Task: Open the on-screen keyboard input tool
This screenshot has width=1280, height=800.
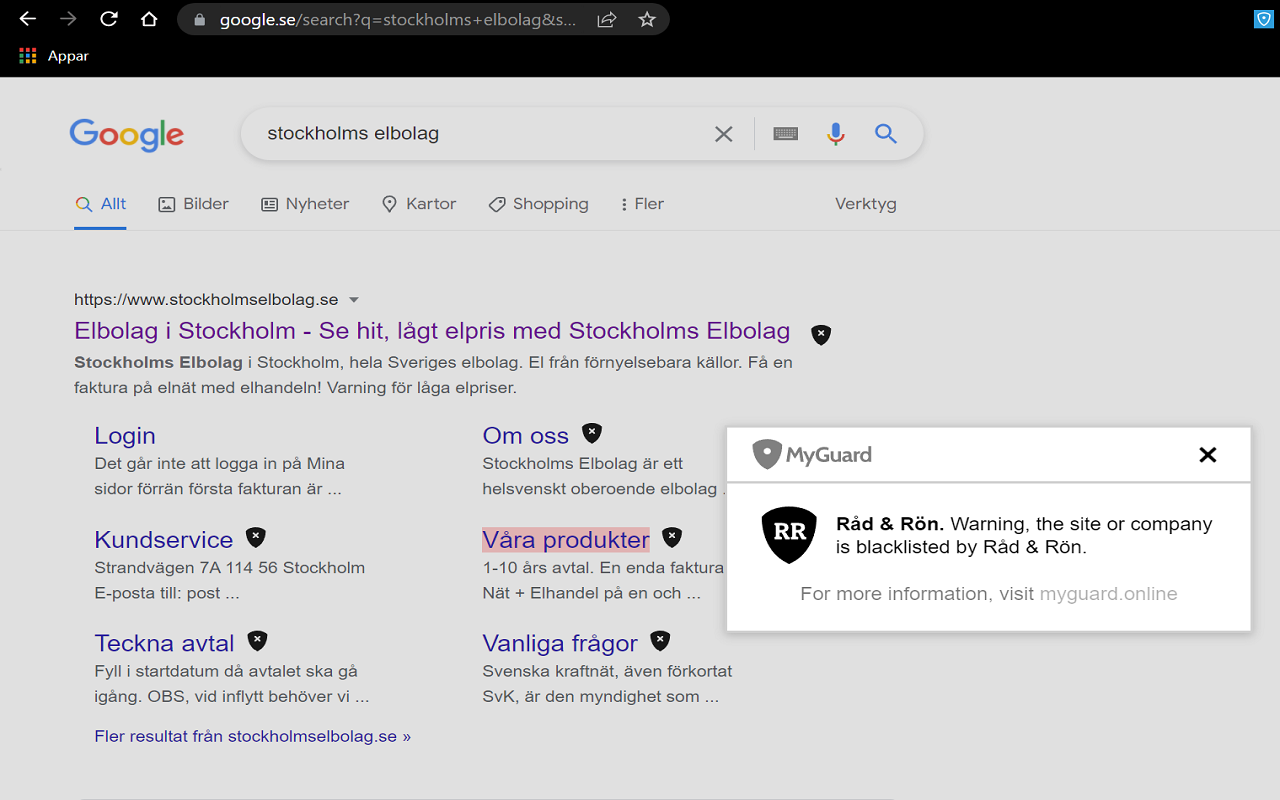Action: tap(786, 134)
